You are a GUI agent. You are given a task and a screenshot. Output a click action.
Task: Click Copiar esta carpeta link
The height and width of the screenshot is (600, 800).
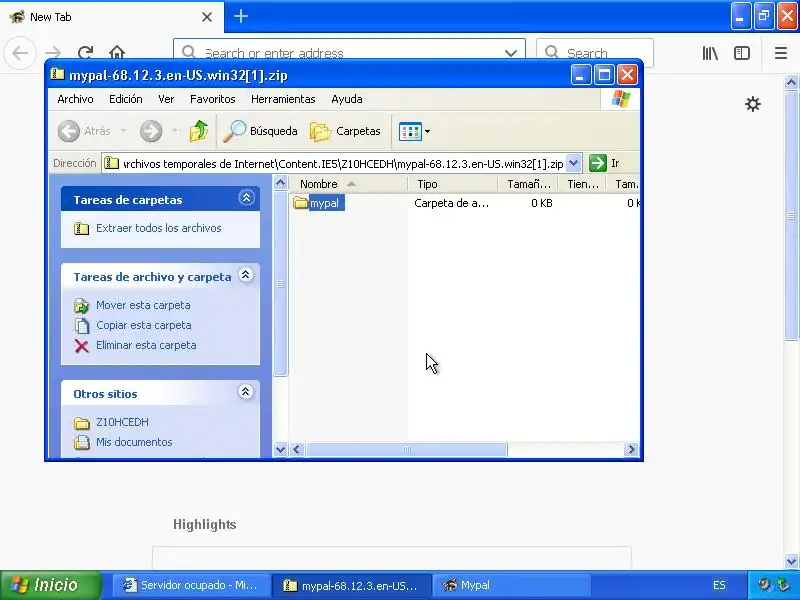(x=144, y=325)
